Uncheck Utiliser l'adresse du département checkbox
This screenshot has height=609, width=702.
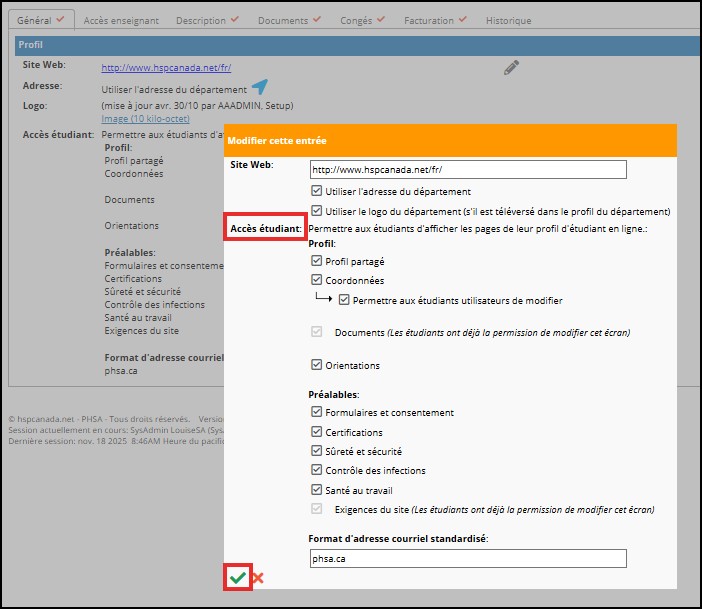[317, 191]
